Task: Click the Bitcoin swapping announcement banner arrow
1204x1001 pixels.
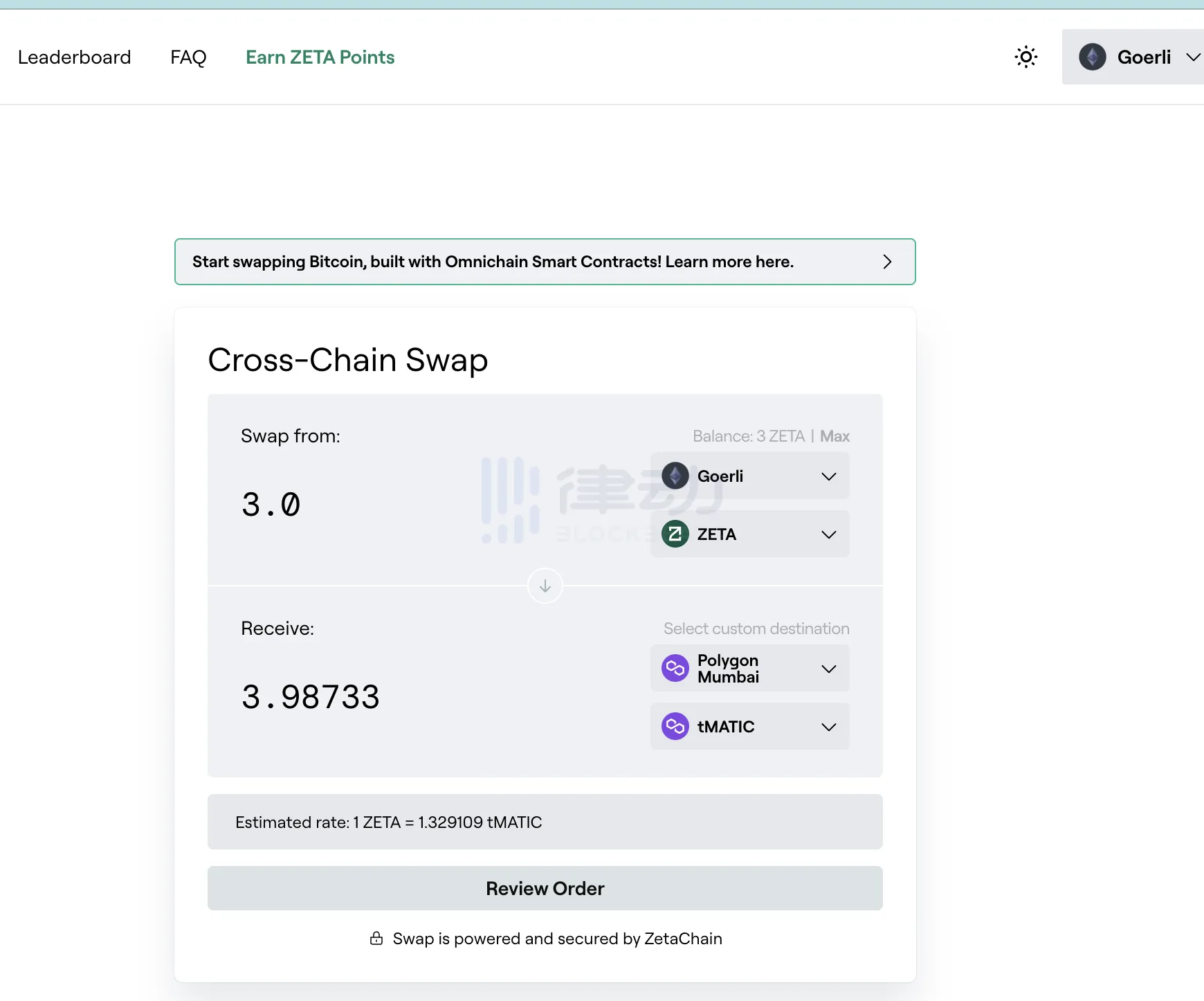Action: tap(886, 262)
